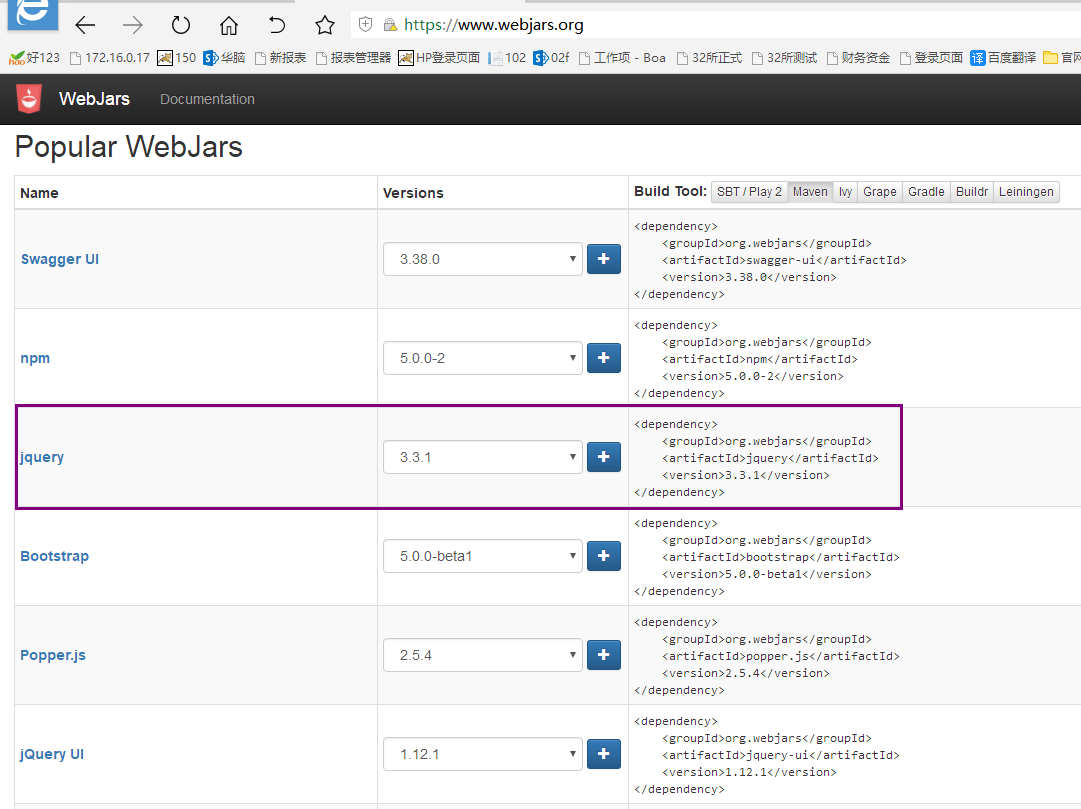Click the browser forward arrow

pos(132,26)
